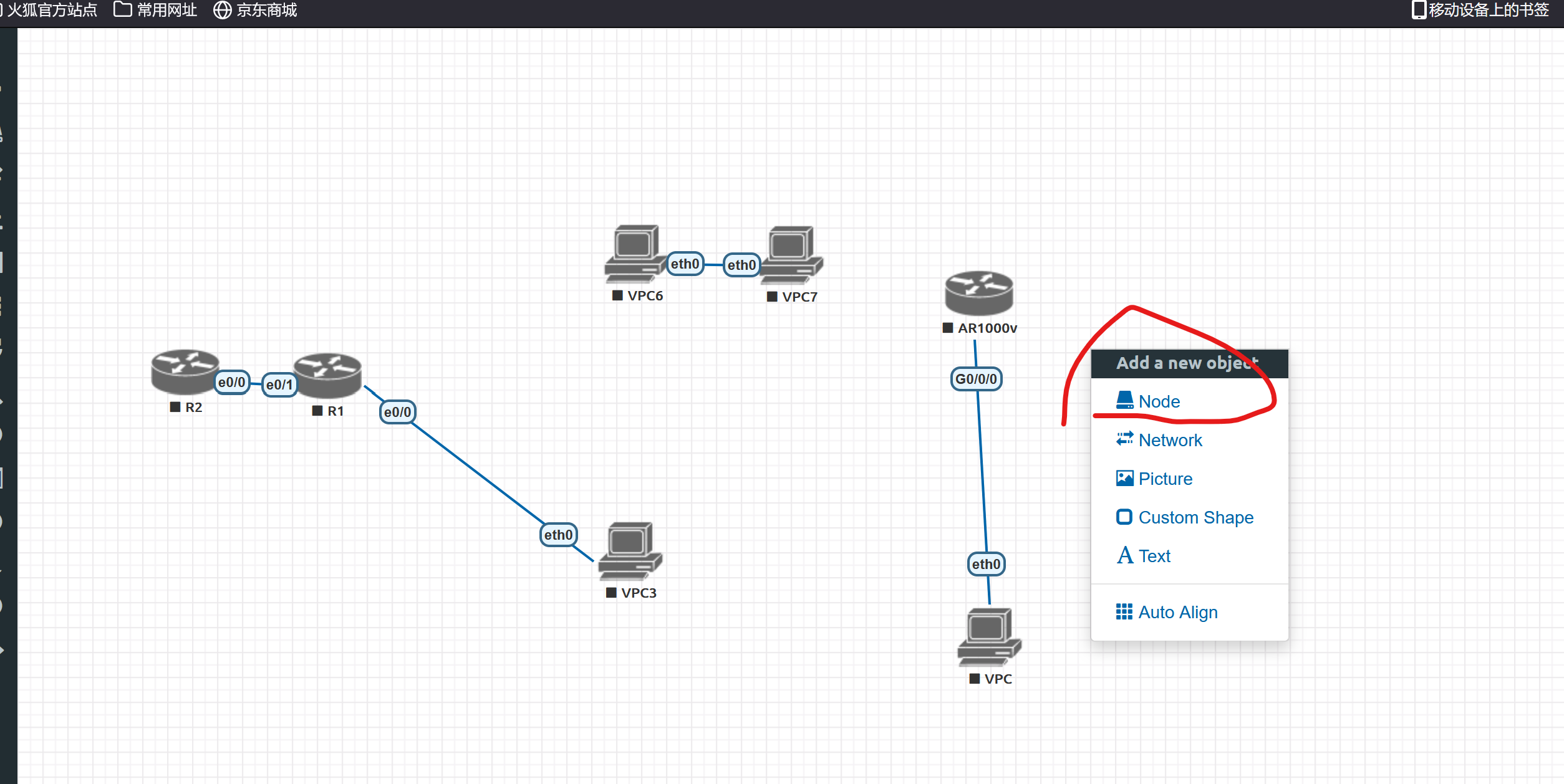
Task: Choose Node from Add new object menu
Action: click(1159, 401)
